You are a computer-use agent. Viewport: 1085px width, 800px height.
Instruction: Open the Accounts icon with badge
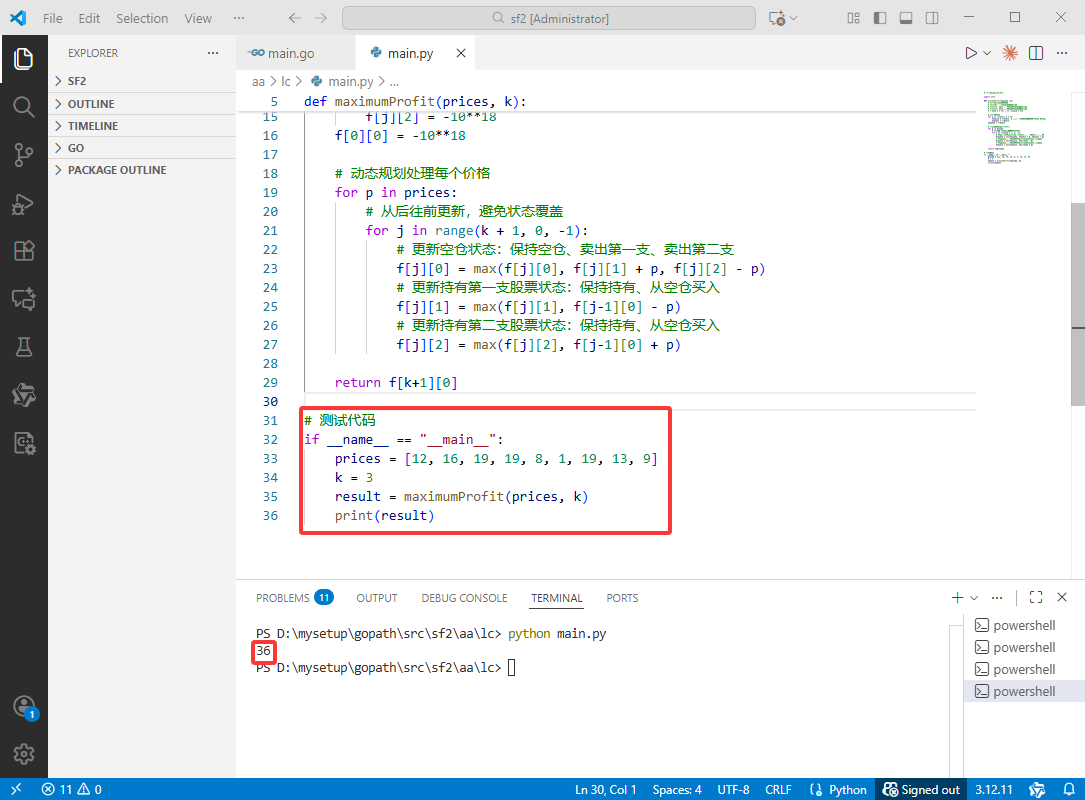point(25,707)
